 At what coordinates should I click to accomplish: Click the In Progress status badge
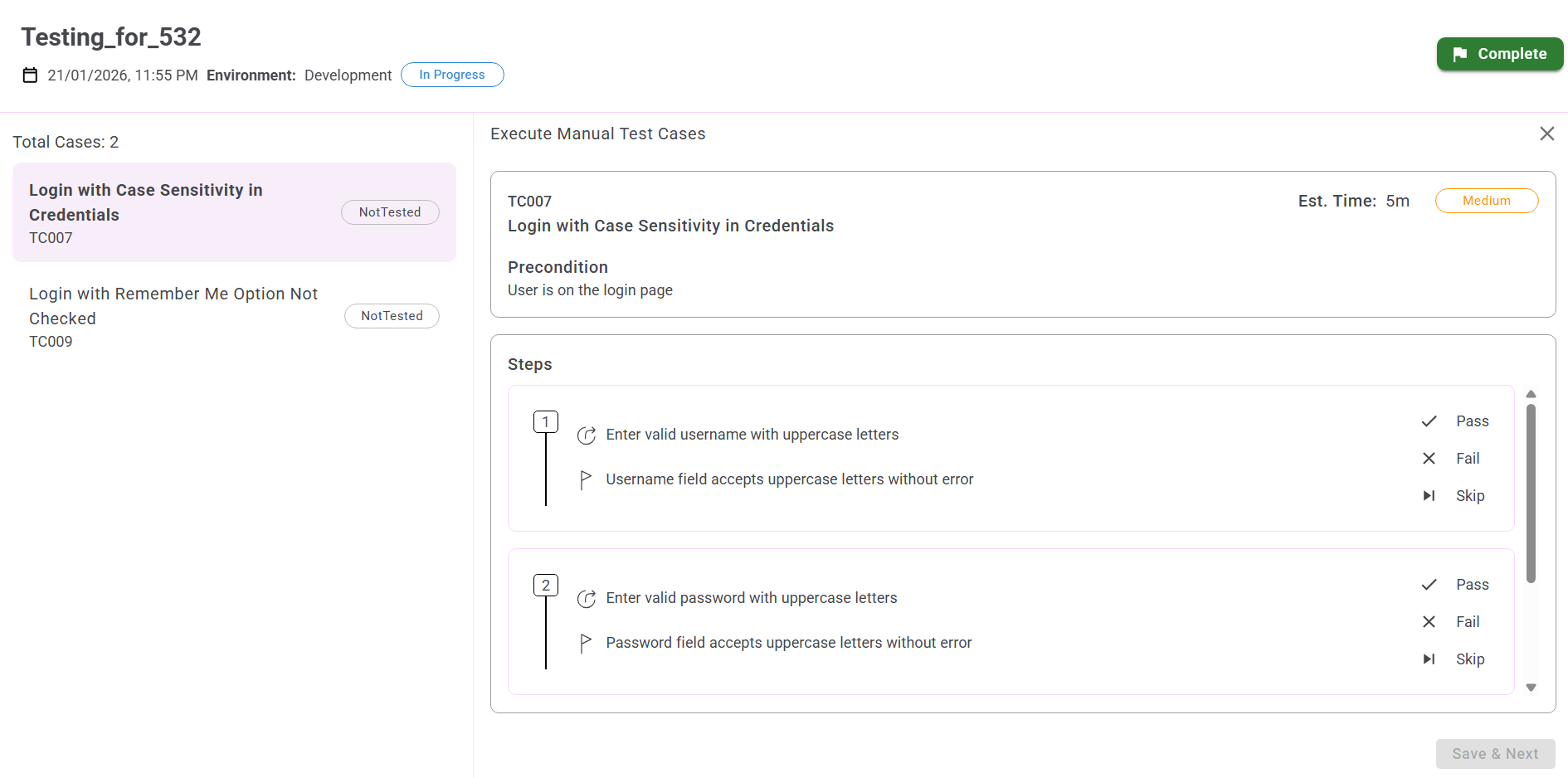tap(452, 75)
